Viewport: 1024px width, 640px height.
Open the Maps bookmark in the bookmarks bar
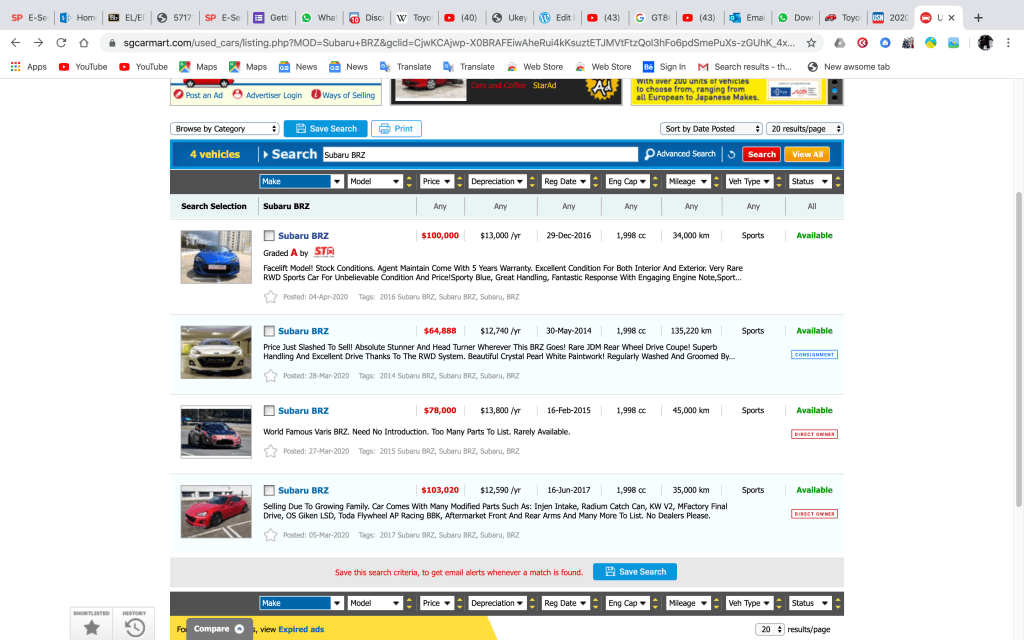(197, 67)
